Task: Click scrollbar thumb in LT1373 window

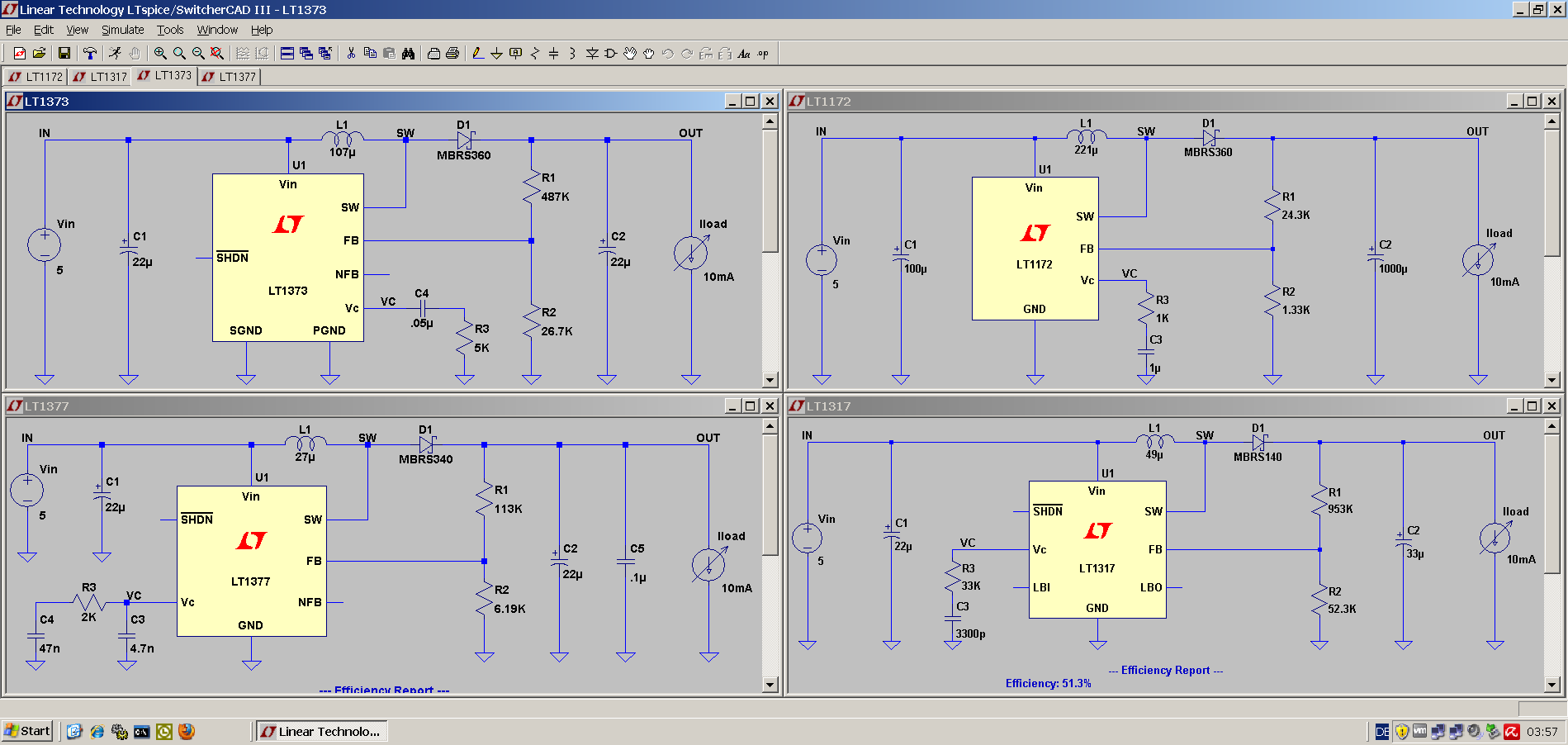Action: click(770, 191)
